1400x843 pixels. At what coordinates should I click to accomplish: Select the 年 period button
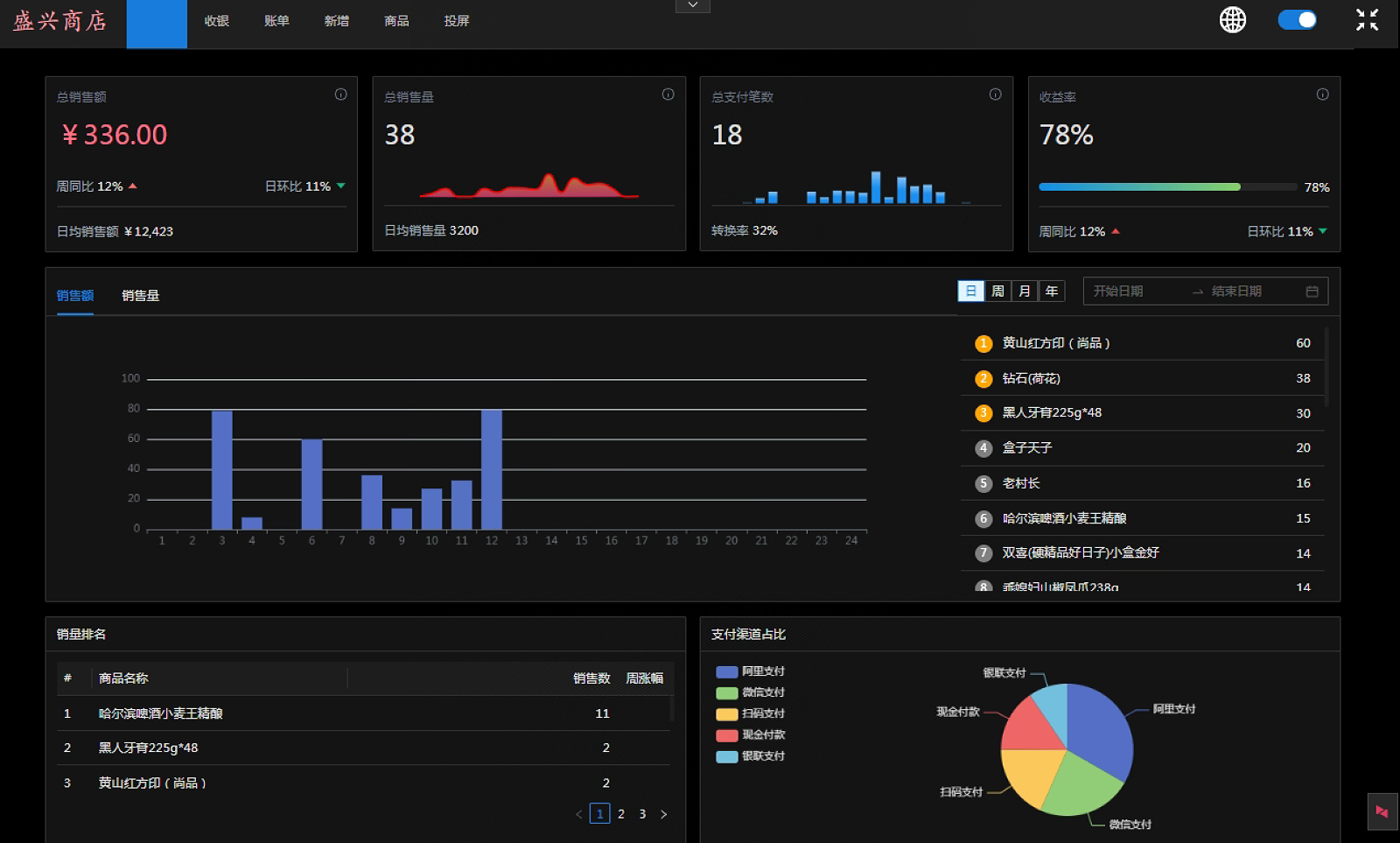point(1052,291)
